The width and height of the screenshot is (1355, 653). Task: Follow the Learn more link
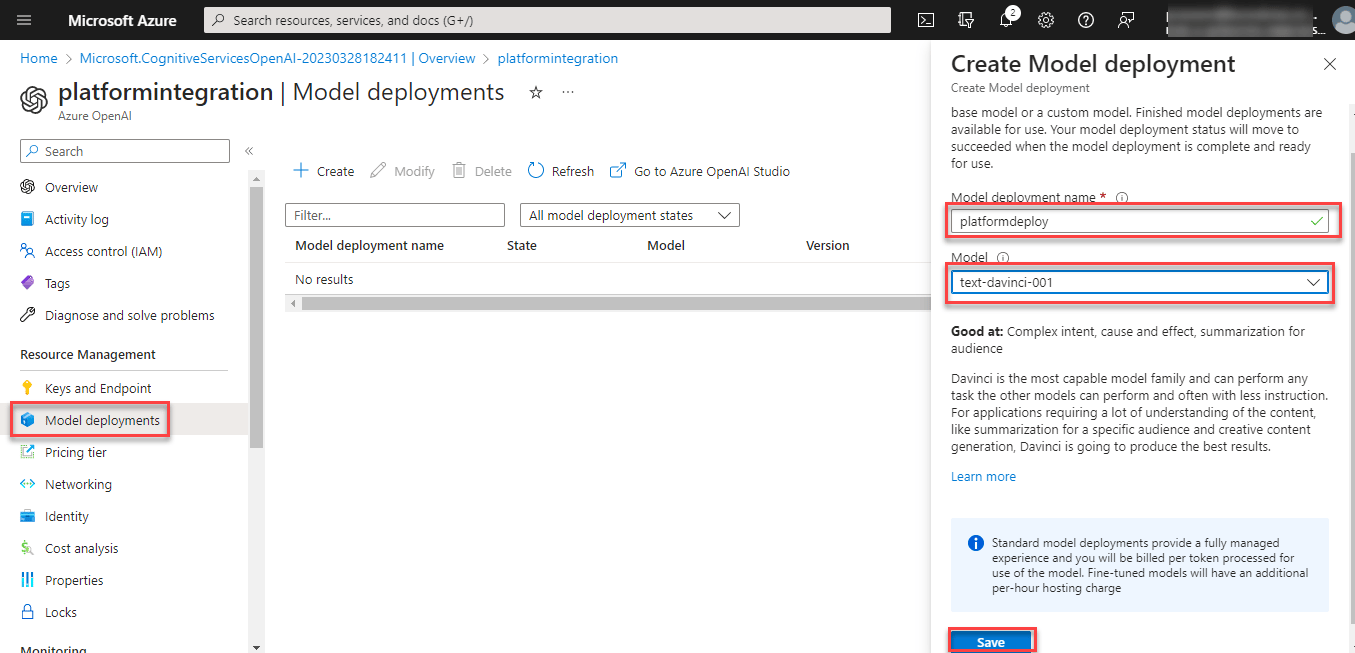click(983, 477)
